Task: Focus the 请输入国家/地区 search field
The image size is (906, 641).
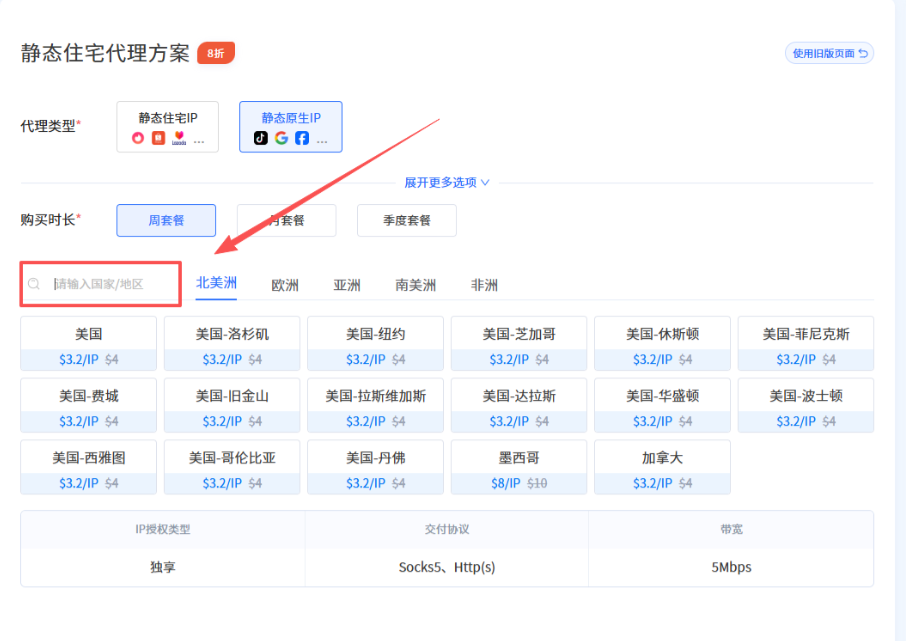Action: coord(101,284)
